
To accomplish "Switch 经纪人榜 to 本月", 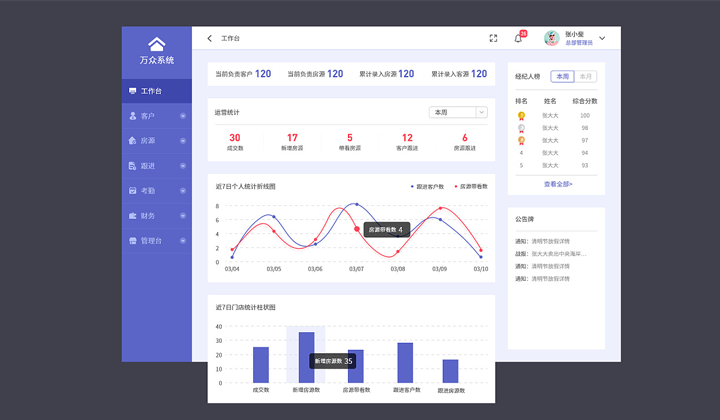I will pyautogui.click(x=585, y=76).
